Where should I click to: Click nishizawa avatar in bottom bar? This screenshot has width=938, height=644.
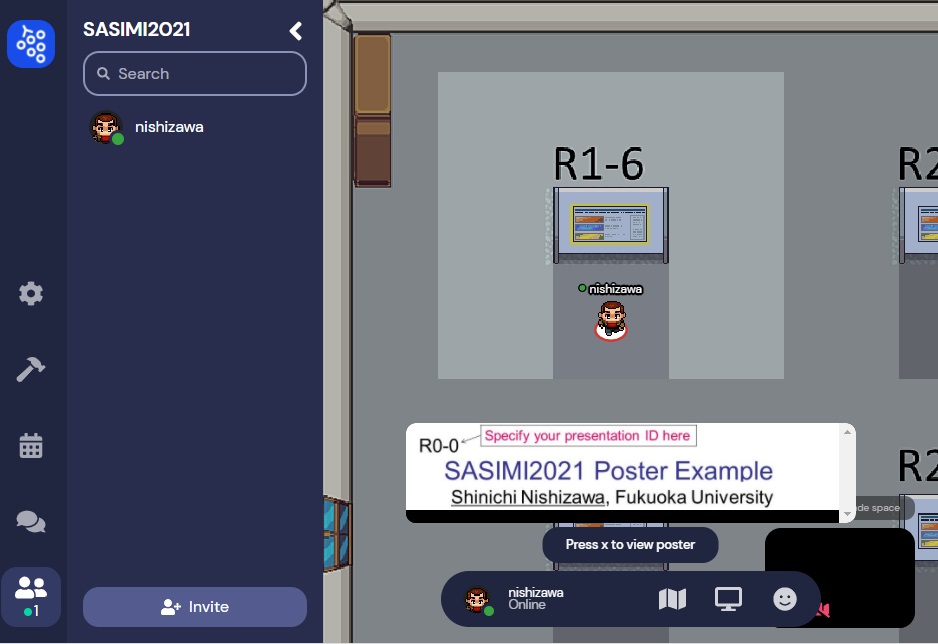pyautogui.click(x=478, y=600)
